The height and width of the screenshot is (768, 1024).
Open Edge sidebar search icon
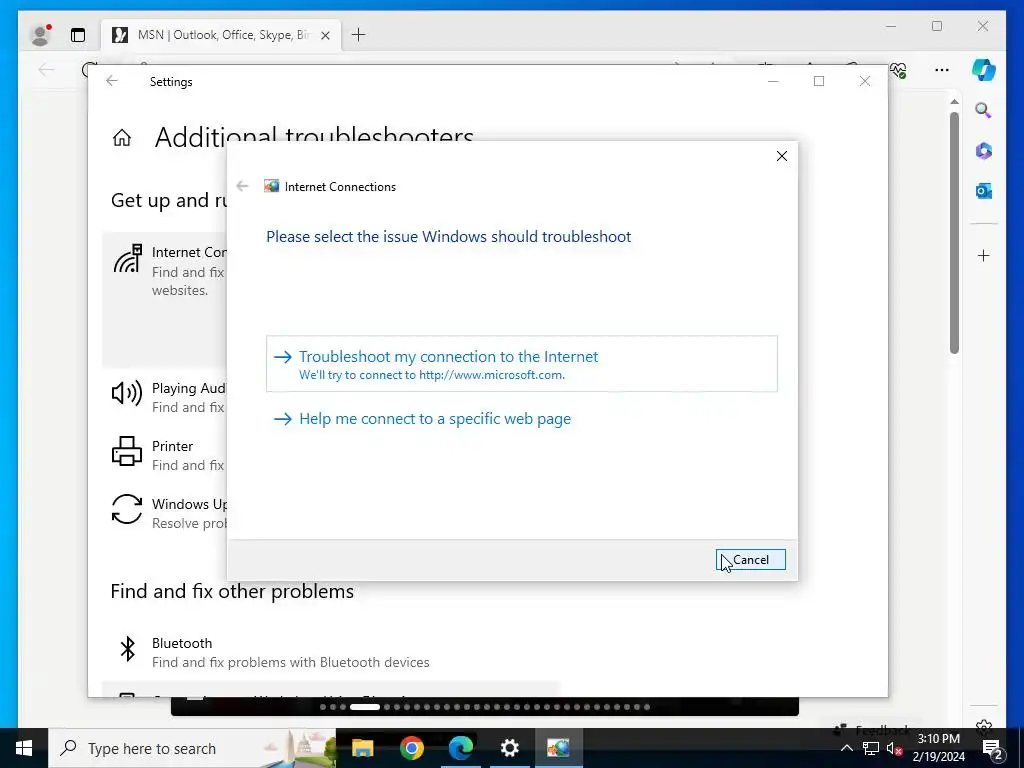pyautogui.click(x=984, y=110)
